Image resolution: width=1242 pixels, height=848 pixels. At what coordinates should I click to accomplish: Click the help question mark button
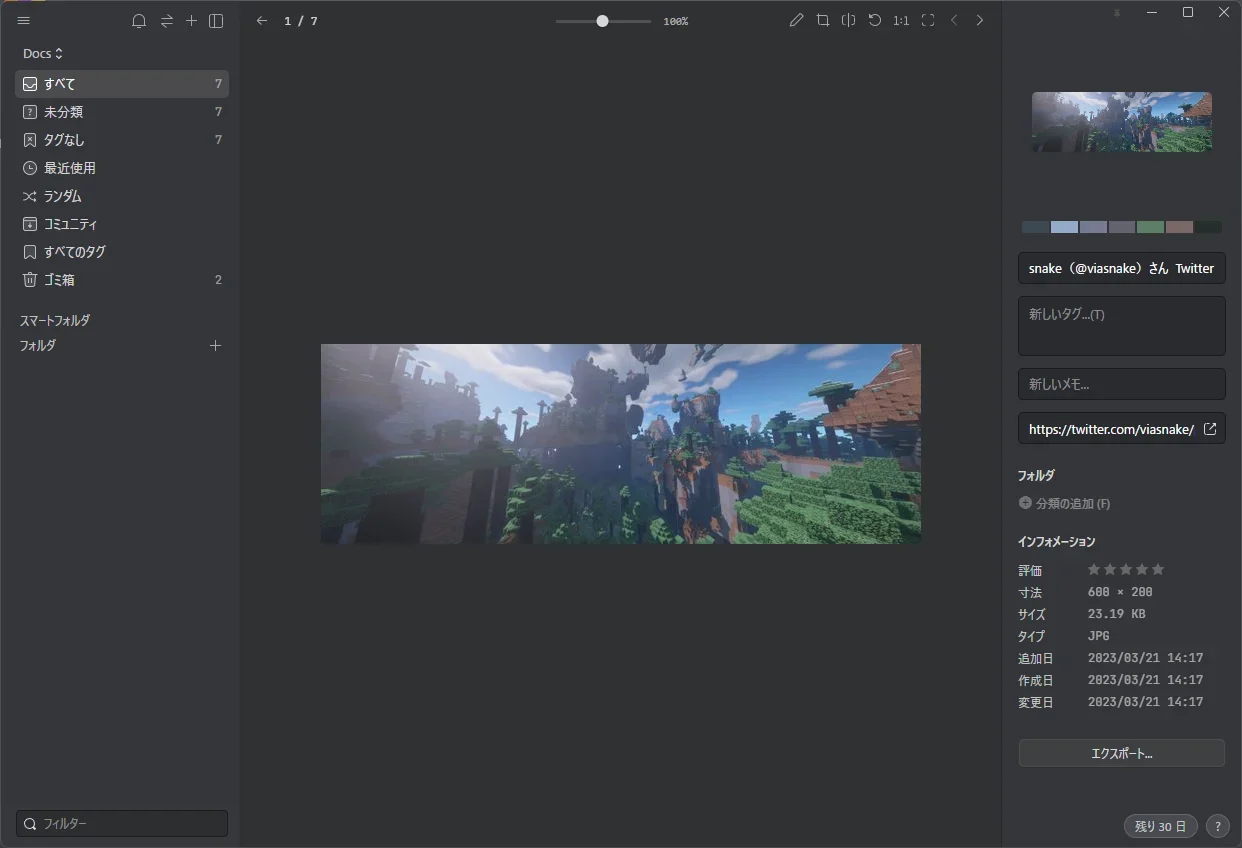point(1217,826)
